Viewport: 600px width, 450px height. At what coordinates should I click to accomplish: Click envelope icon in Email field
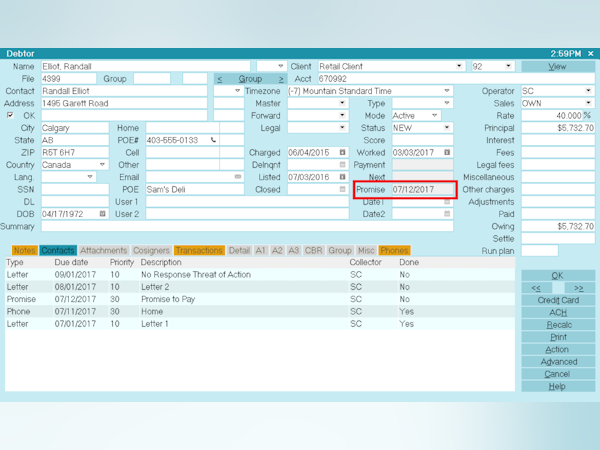click(238, 177)
